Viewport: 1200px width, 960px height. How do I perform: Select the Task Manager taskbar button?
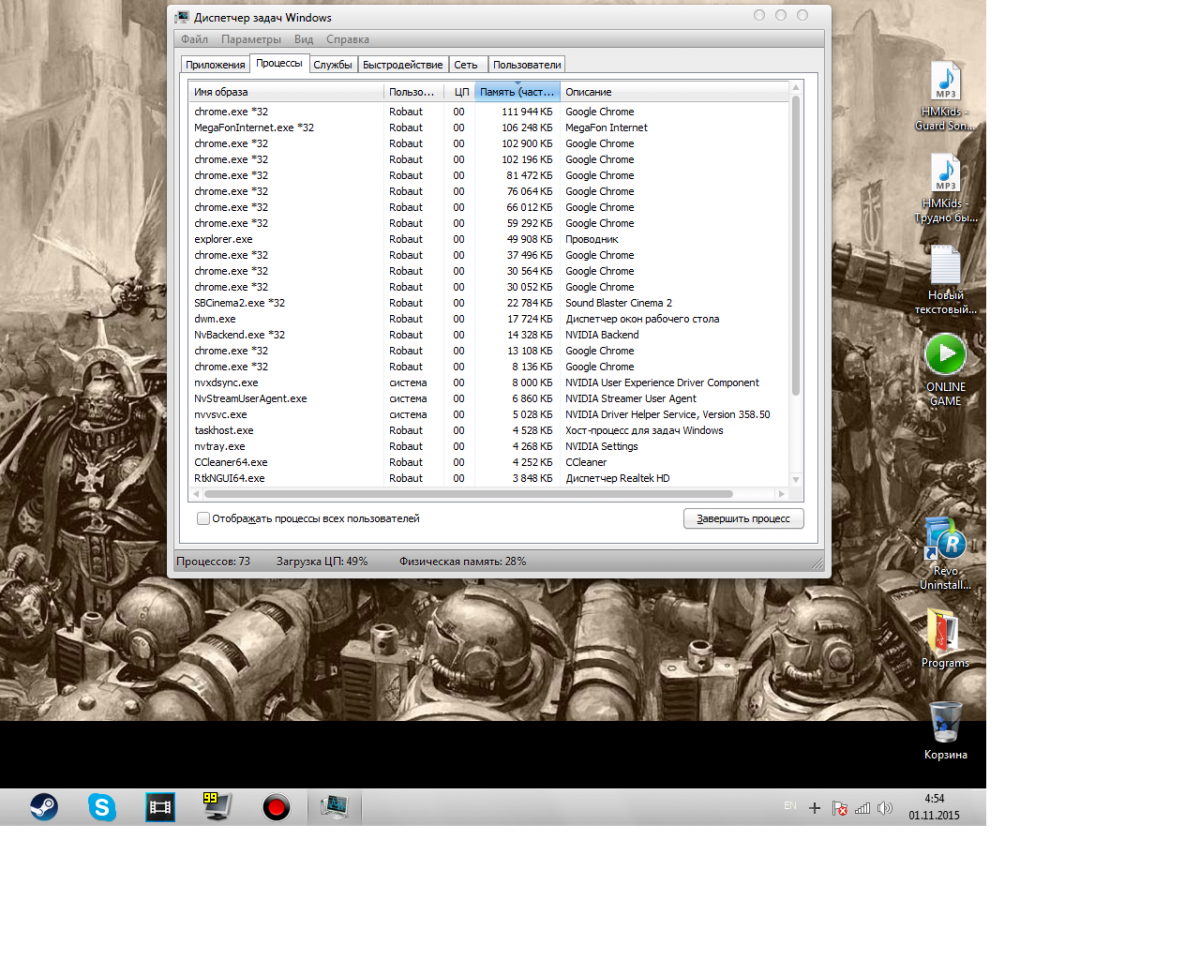pyautogui.click(x=334, y=807)
